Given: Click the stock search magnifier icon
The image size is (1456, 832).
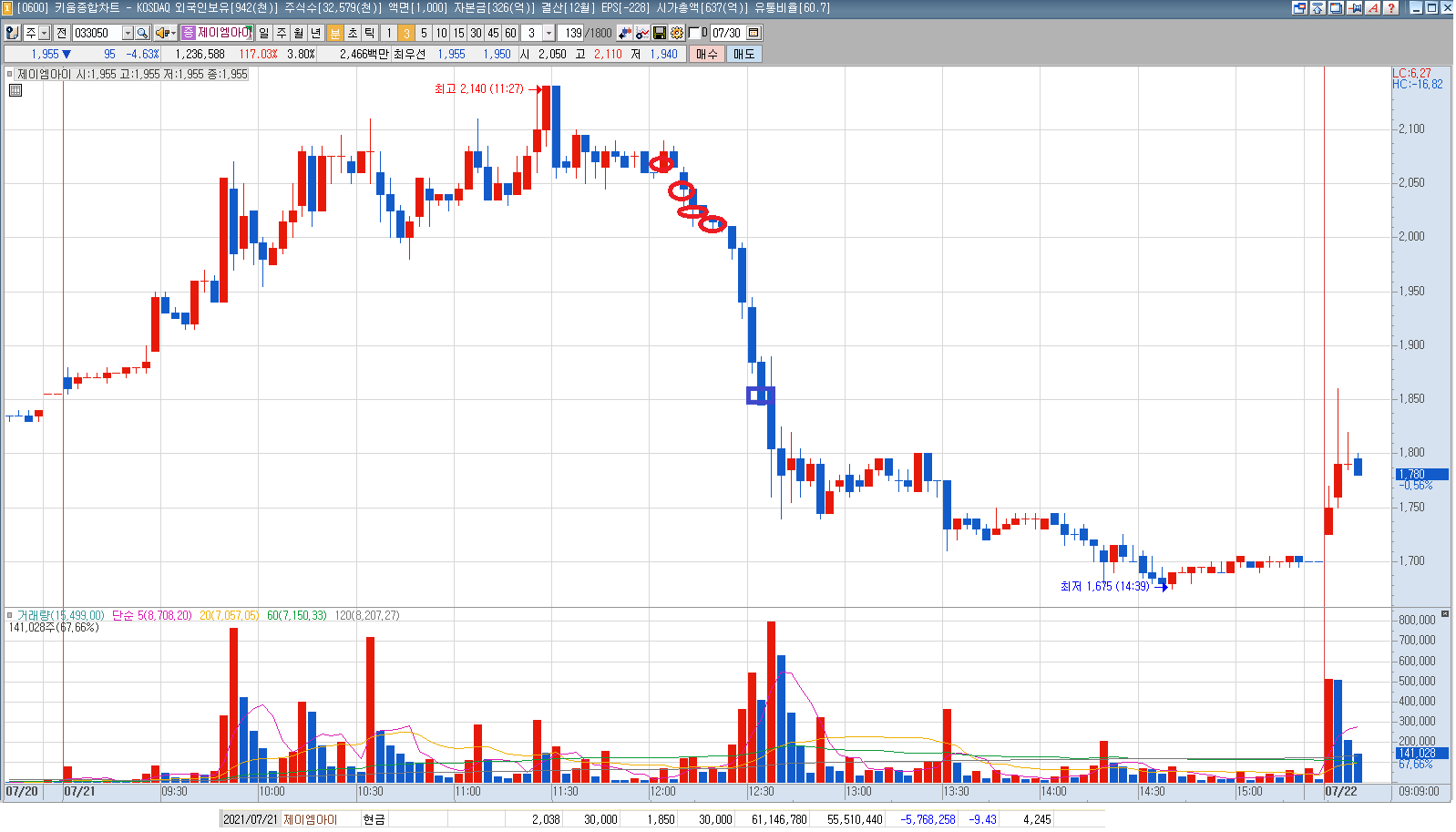Looking at the screenshot, I should pyautogui.click(x=142, y=33).
